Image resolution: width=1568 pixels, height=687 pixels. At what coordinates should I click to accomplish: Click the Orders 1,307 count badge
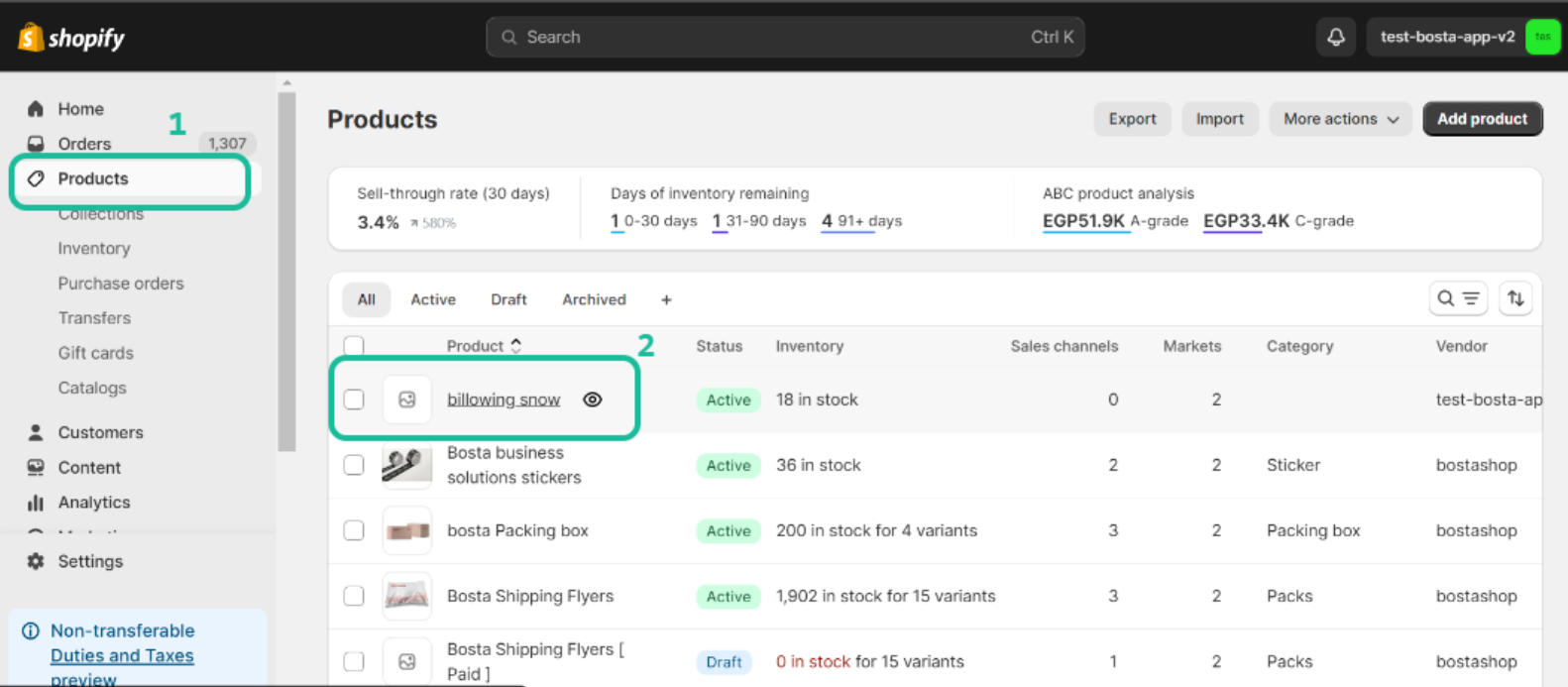[x=227, y=144]
